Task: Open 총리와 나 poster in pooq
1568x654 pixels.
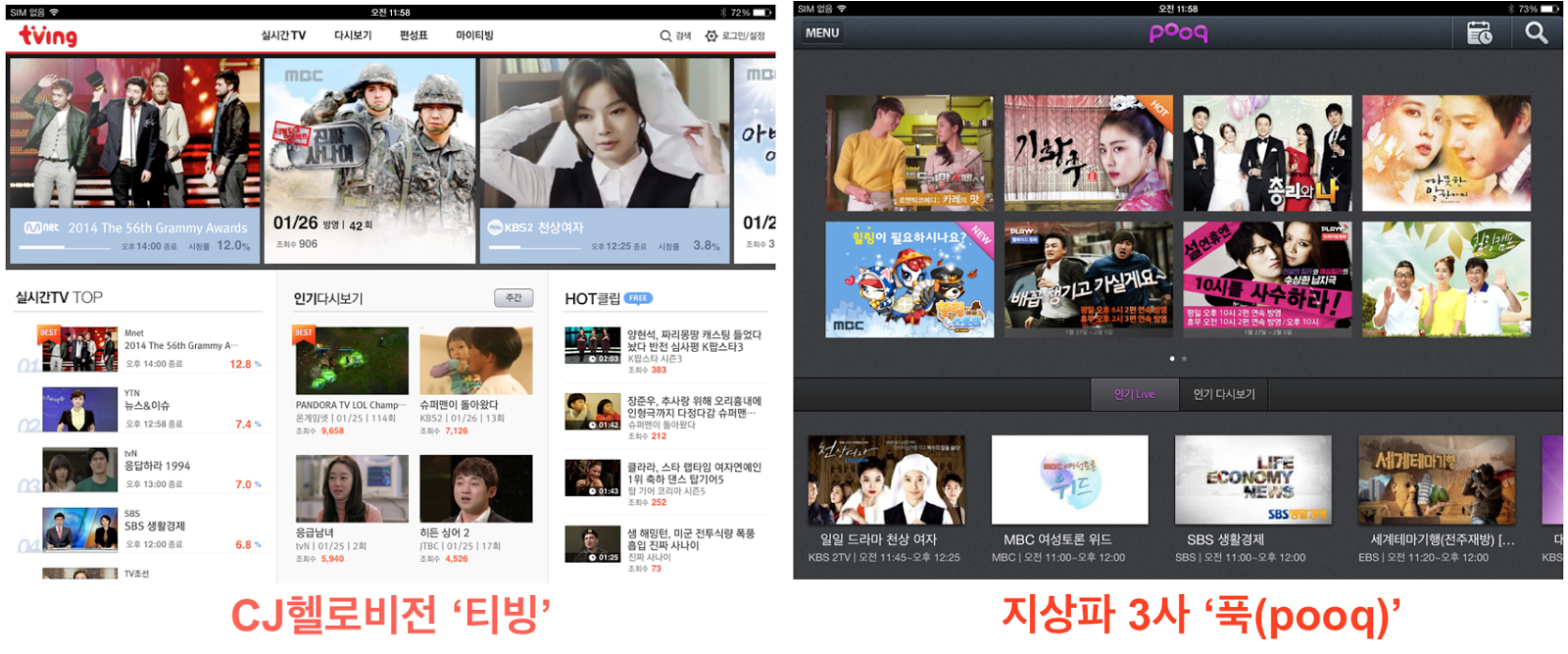Action: tap(1267, 153)
